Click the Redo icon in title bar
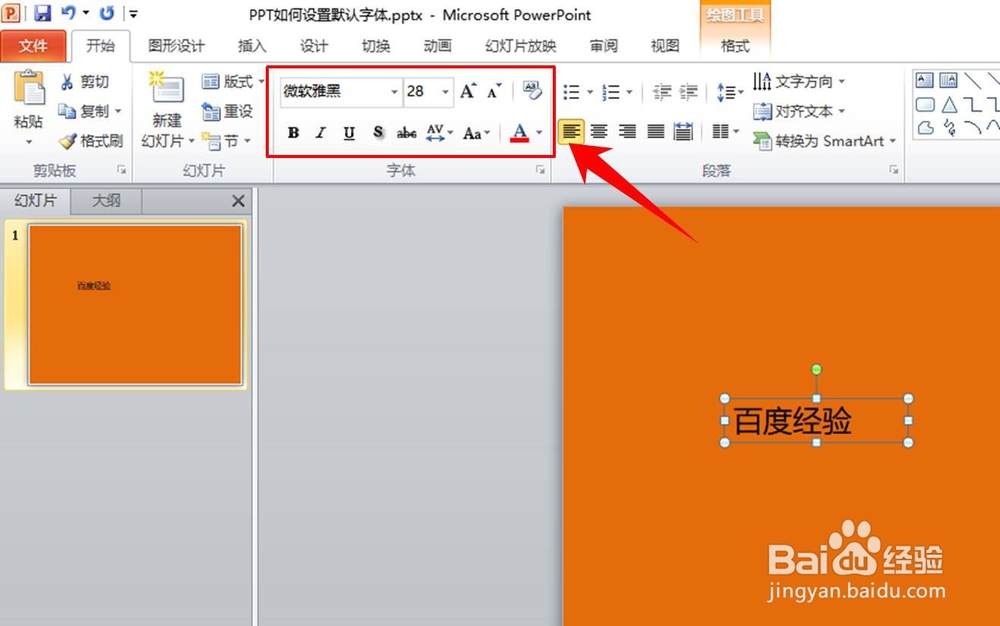The image size is (1000, 626). [x=107, y=13]
